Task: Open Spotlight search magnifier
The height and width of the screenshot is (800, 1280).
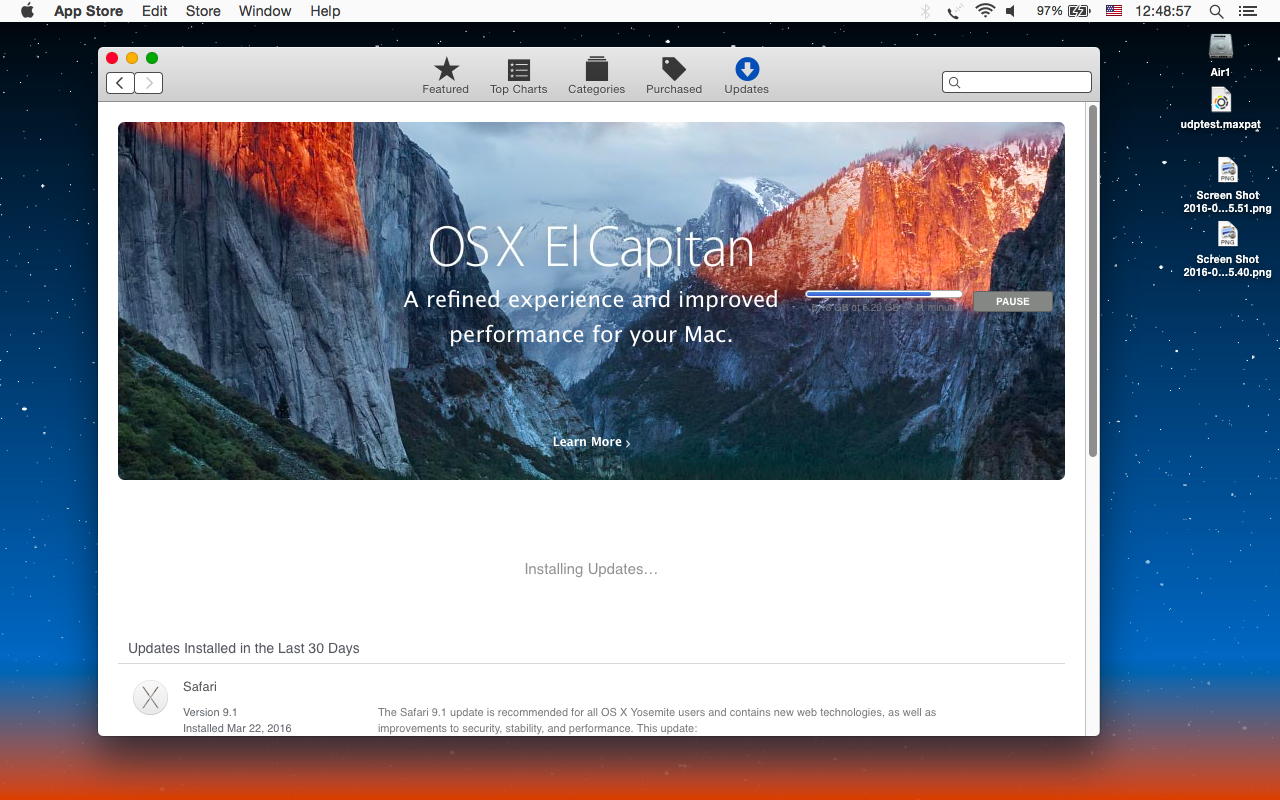Action: coord(1216,11)
